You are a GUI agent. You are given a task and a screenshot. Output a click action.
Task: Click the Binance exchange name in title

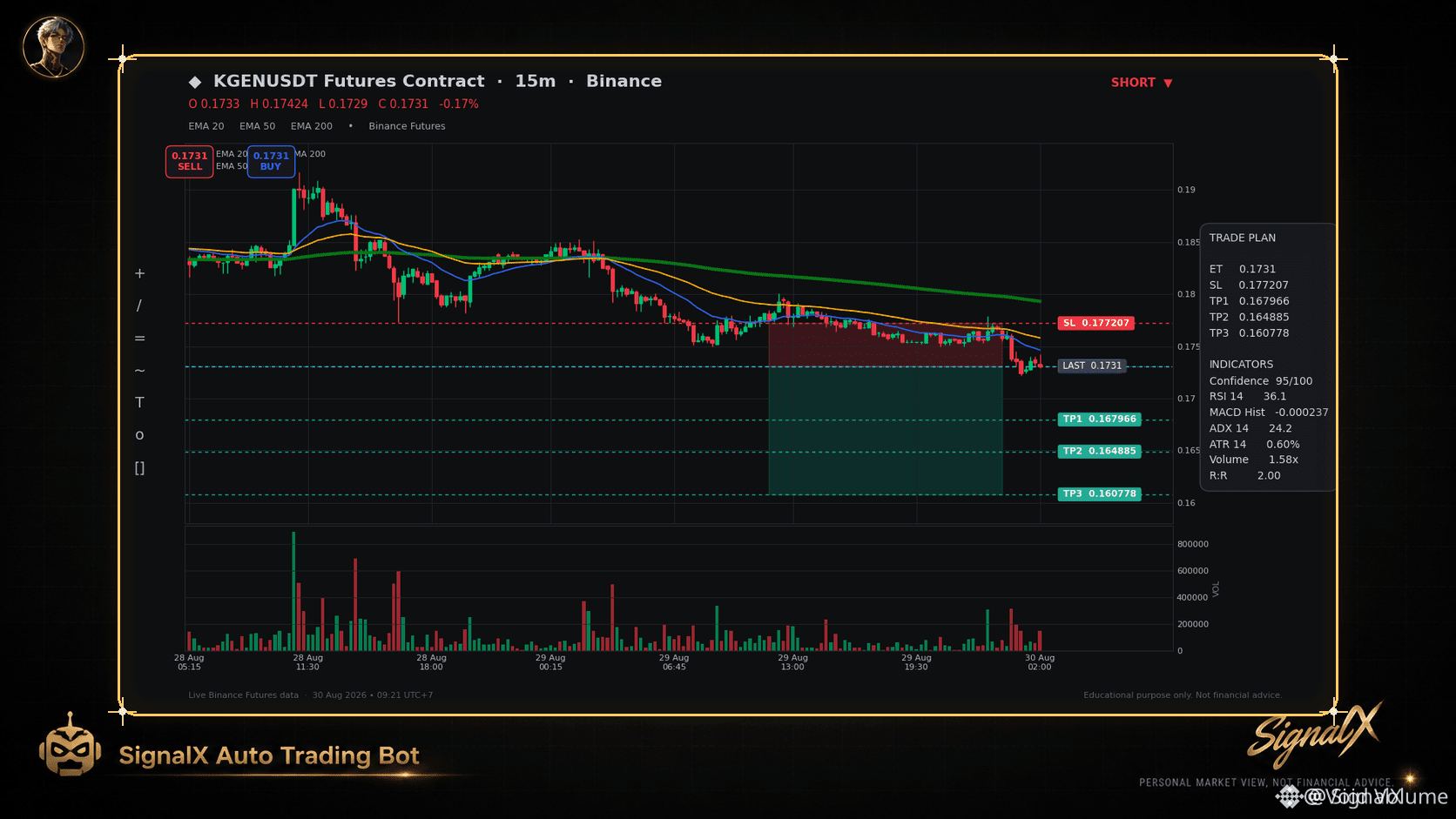coord(624,81)
